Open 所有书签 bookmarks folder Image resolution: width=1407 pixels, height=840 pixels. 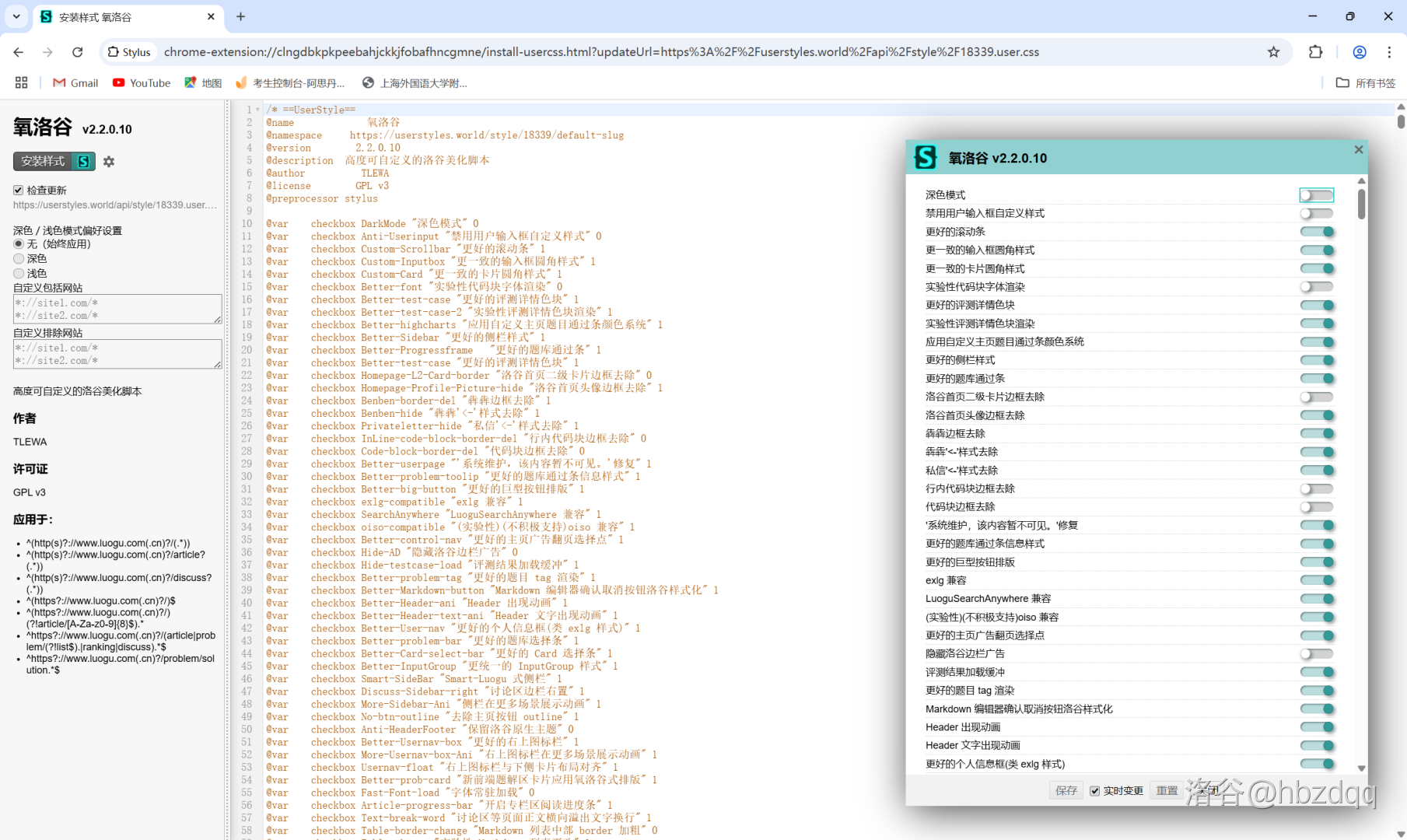pos(1366,82)
